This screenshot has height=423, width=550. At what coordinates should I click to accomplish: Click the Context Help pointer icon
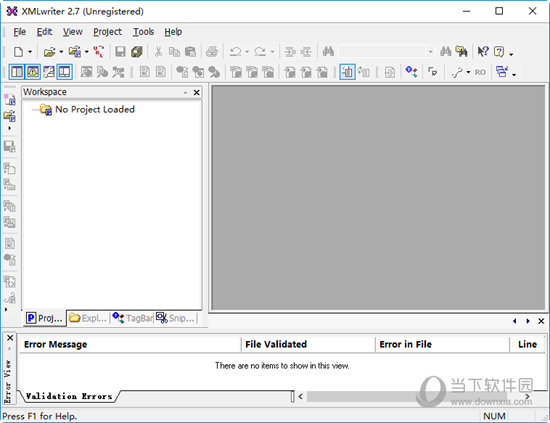[483, 52]
